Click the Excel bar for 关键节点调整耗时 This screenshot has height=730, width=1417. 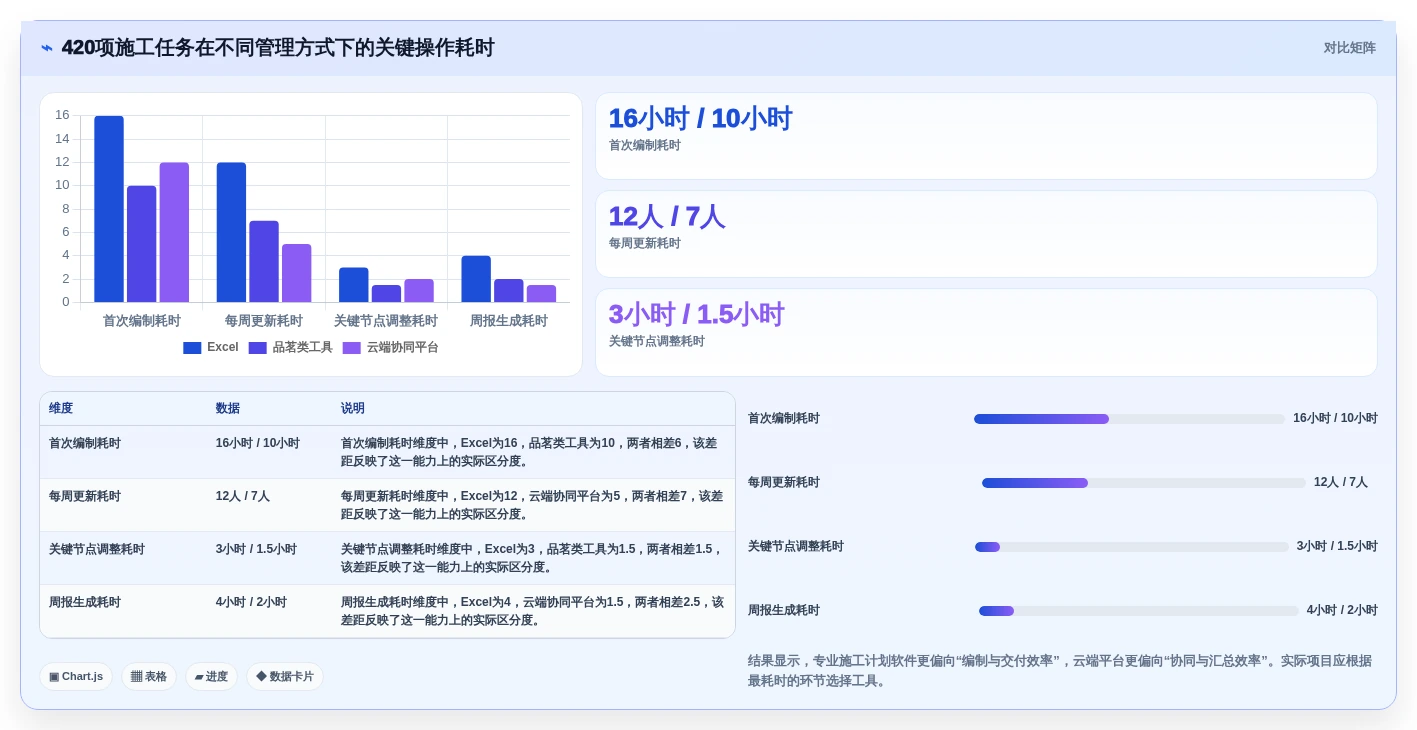pyautogui.click(x=354, y=285)
